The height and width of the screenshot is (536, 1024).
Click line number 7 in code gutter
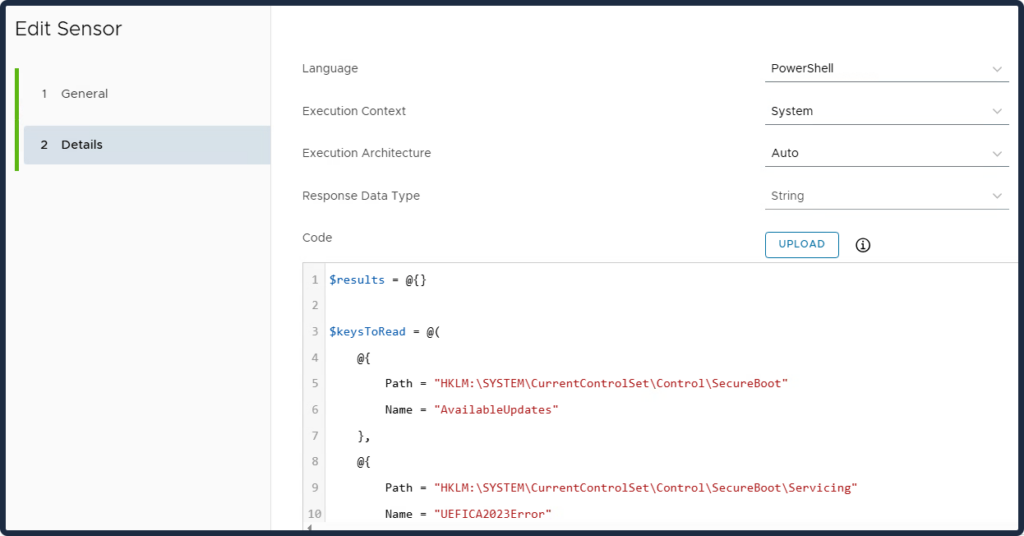click(x=314, y=436)
